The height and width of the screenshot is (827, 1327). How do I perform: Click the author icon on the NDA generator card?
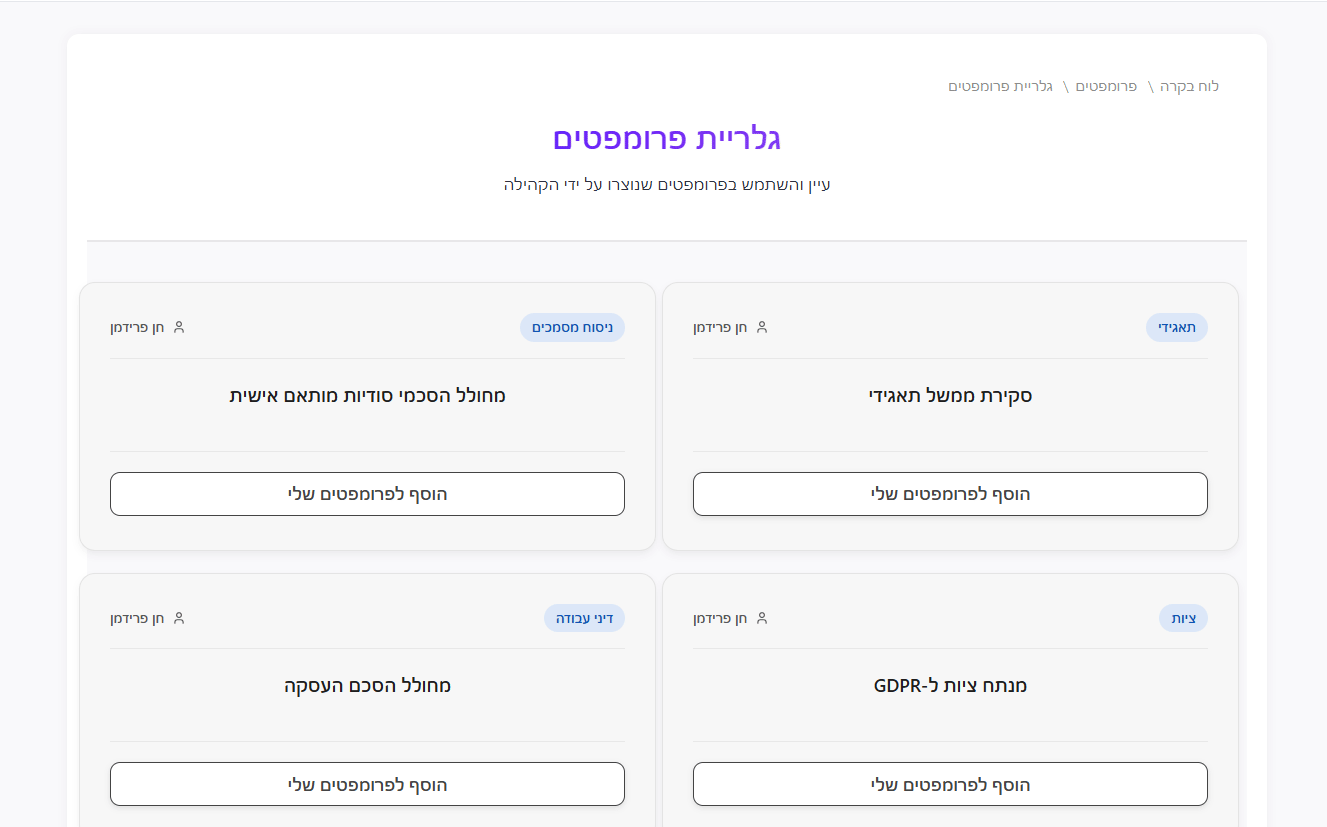tap(178, 326)
